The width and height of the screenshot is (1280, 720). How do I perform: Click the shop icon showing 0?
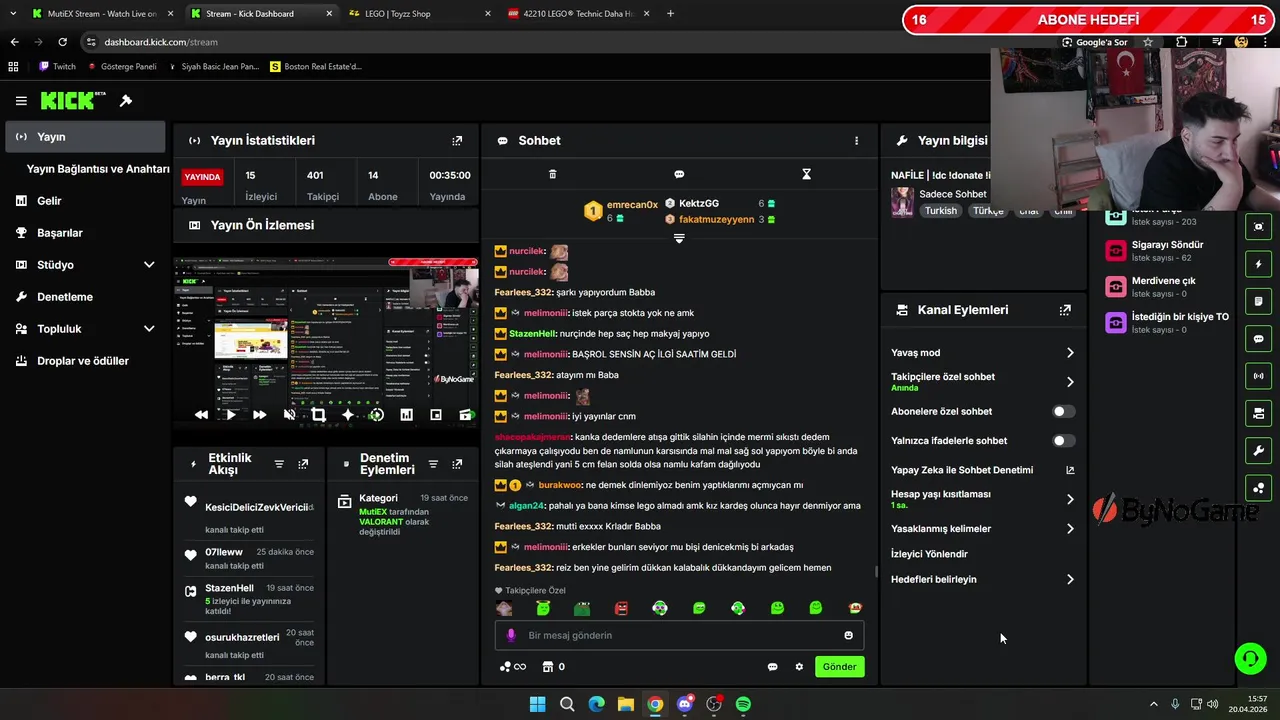pyautogui.click(x=554, y=667)
